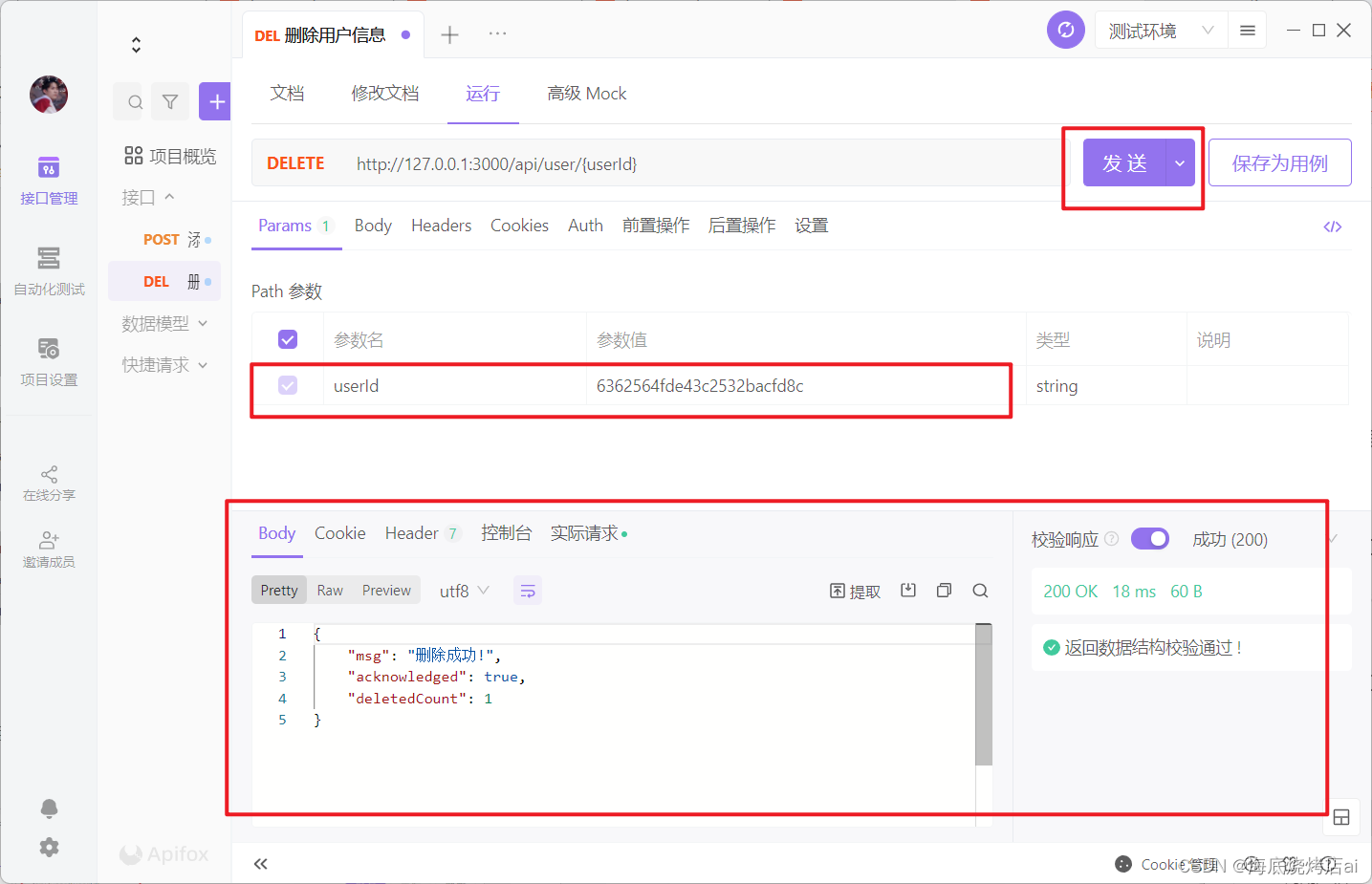
Task: Open the 设置 tab
Action: tap(811, 226)
